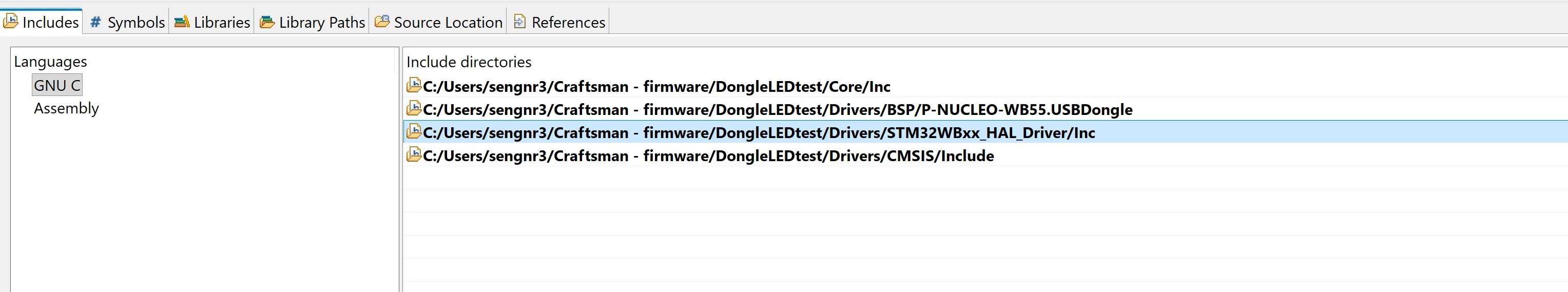Viewport: 1568px width, 292px height.
Task: Switch to the Symbols tab
Action: [x=127, y=22]
